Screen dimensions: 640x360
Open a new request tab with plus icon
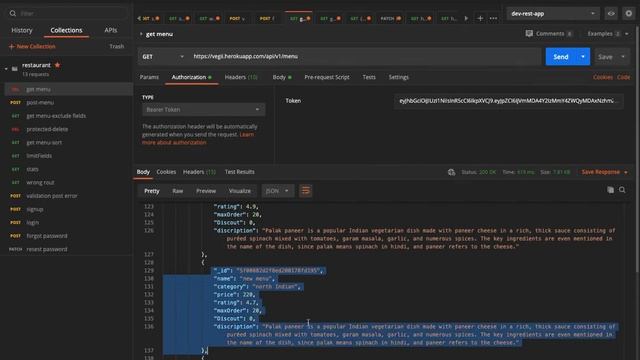480,18
